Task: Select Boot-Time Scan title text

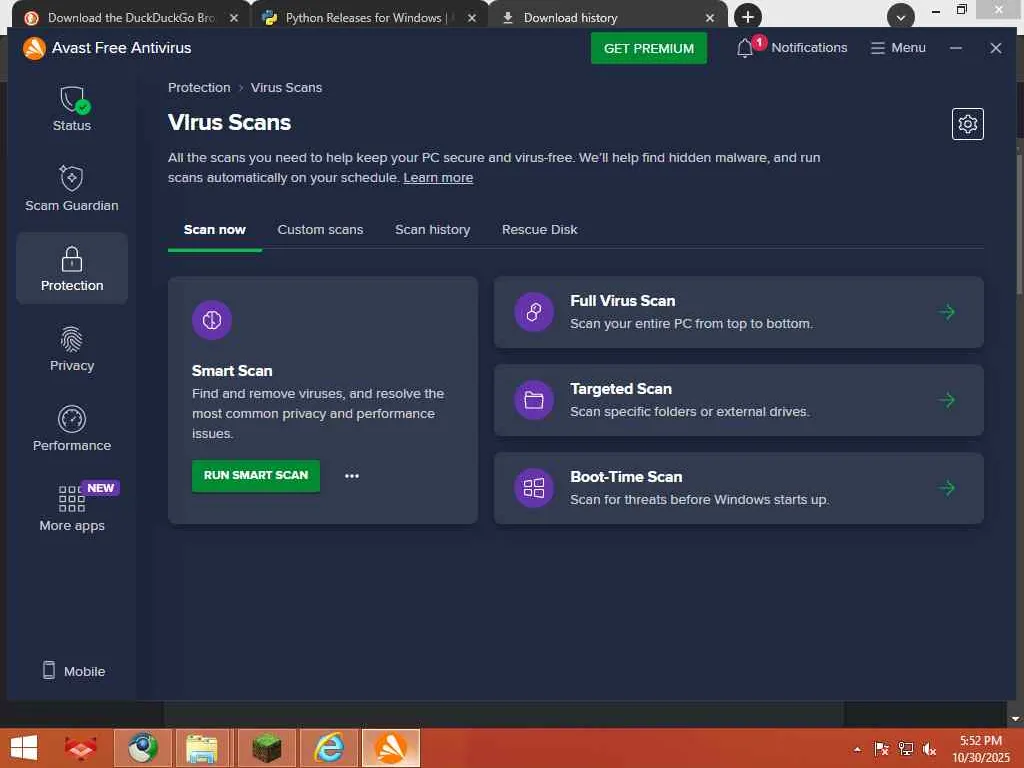Action: tap(626, 477)
